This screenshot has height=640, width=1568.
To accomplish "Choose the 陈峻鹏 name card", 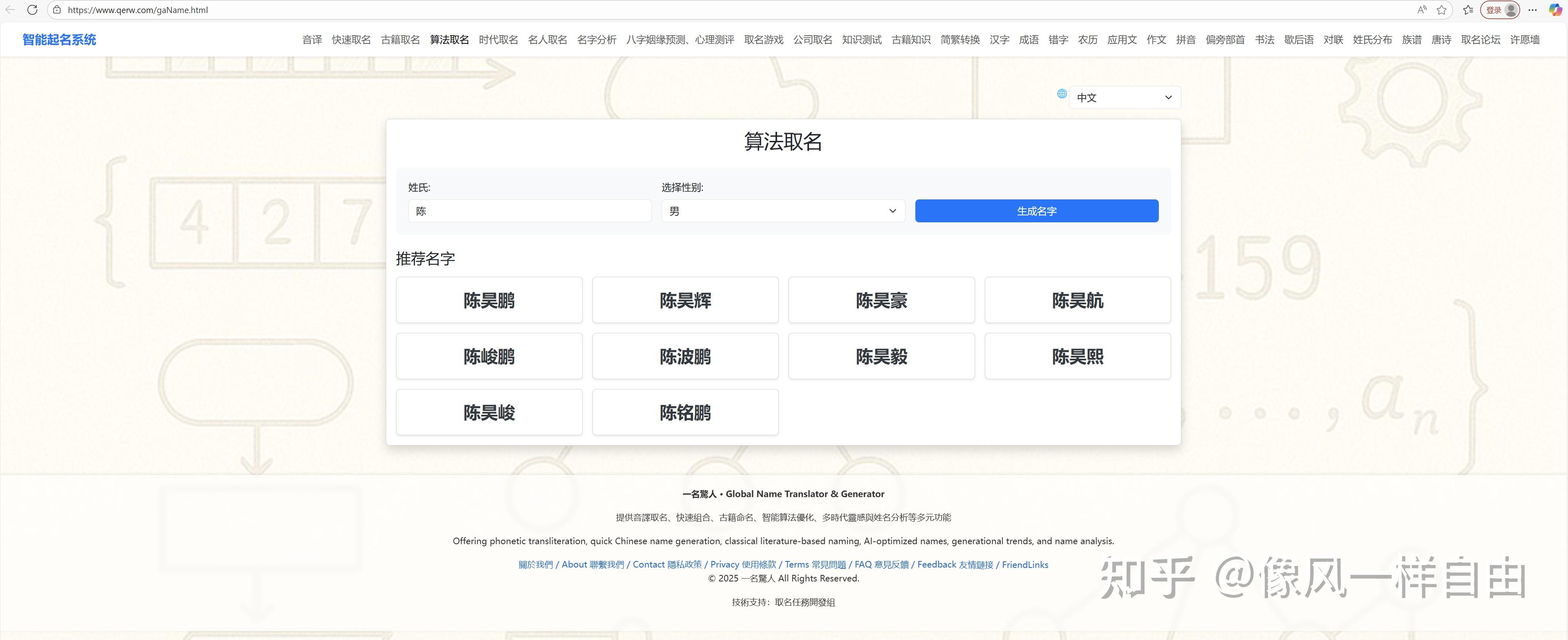I will (489, 356).
